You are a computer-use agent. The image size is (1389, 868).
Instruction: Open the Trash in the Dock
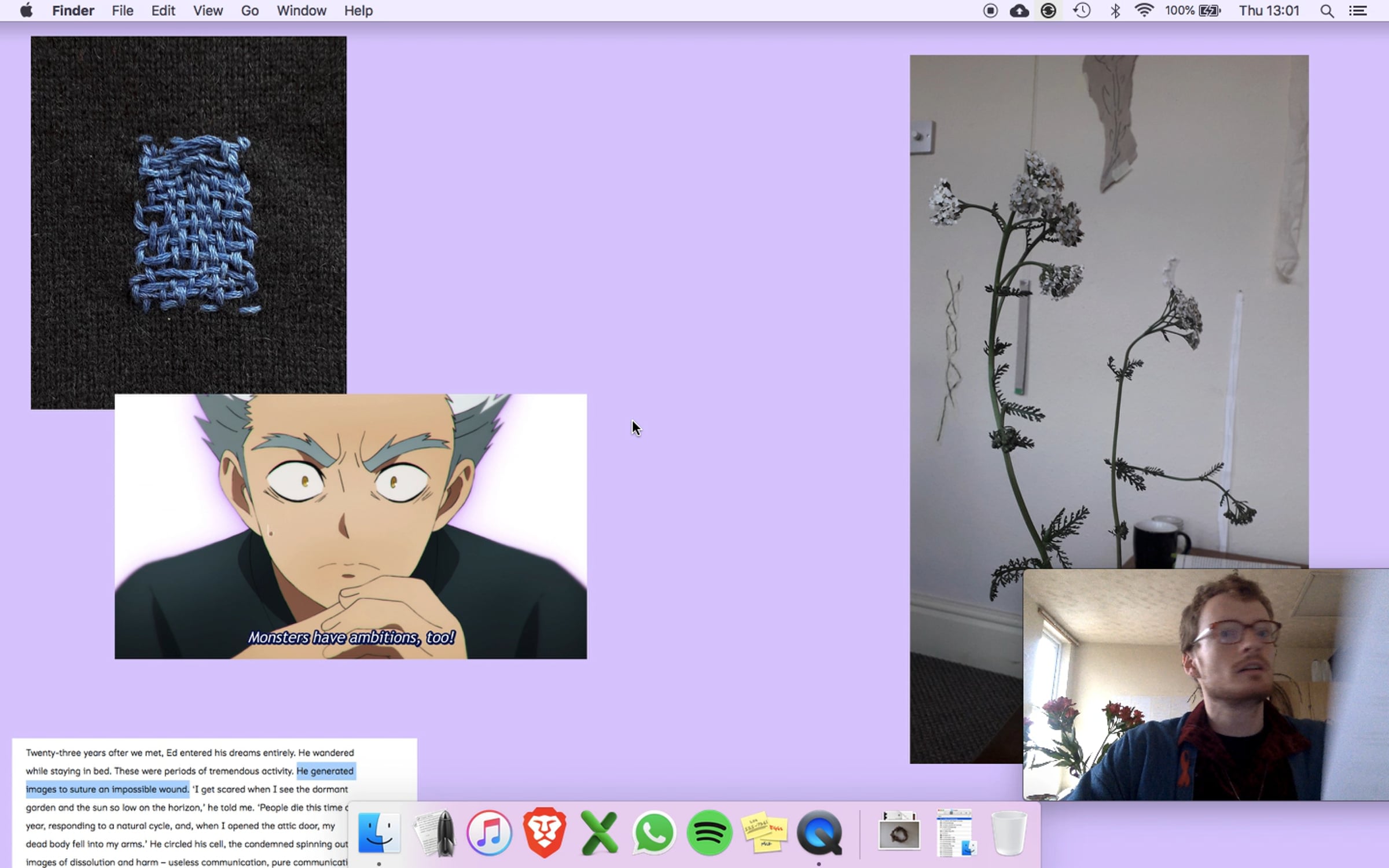[1009, 833]
